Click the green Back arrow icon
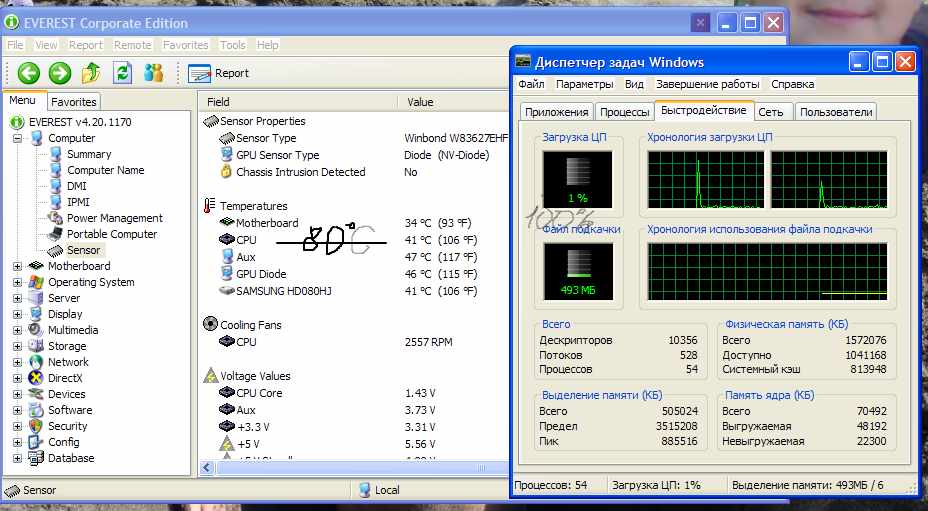 (28, 73)
